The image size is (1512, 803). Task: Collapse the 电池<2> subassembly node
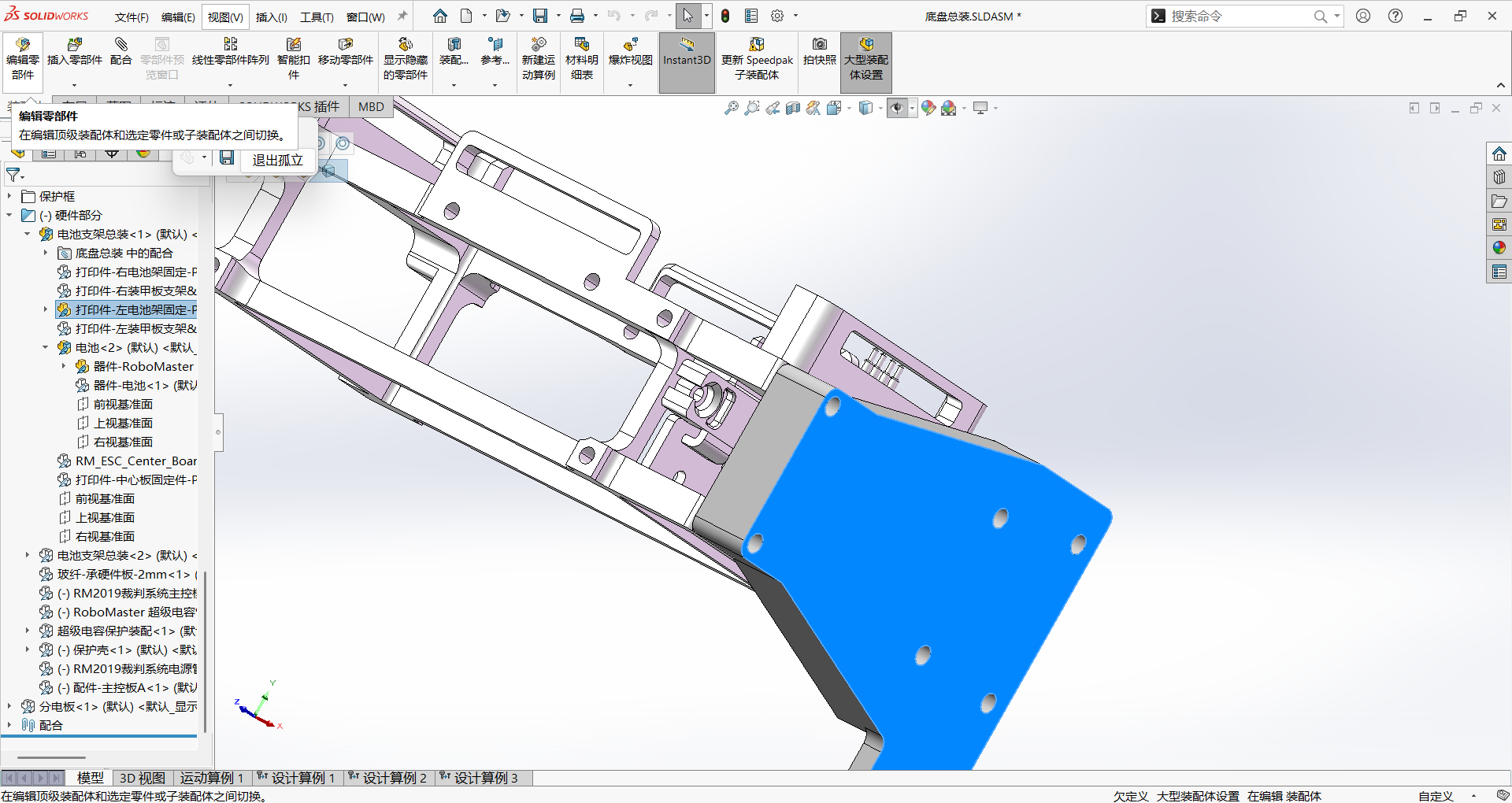tap(46, 347)
